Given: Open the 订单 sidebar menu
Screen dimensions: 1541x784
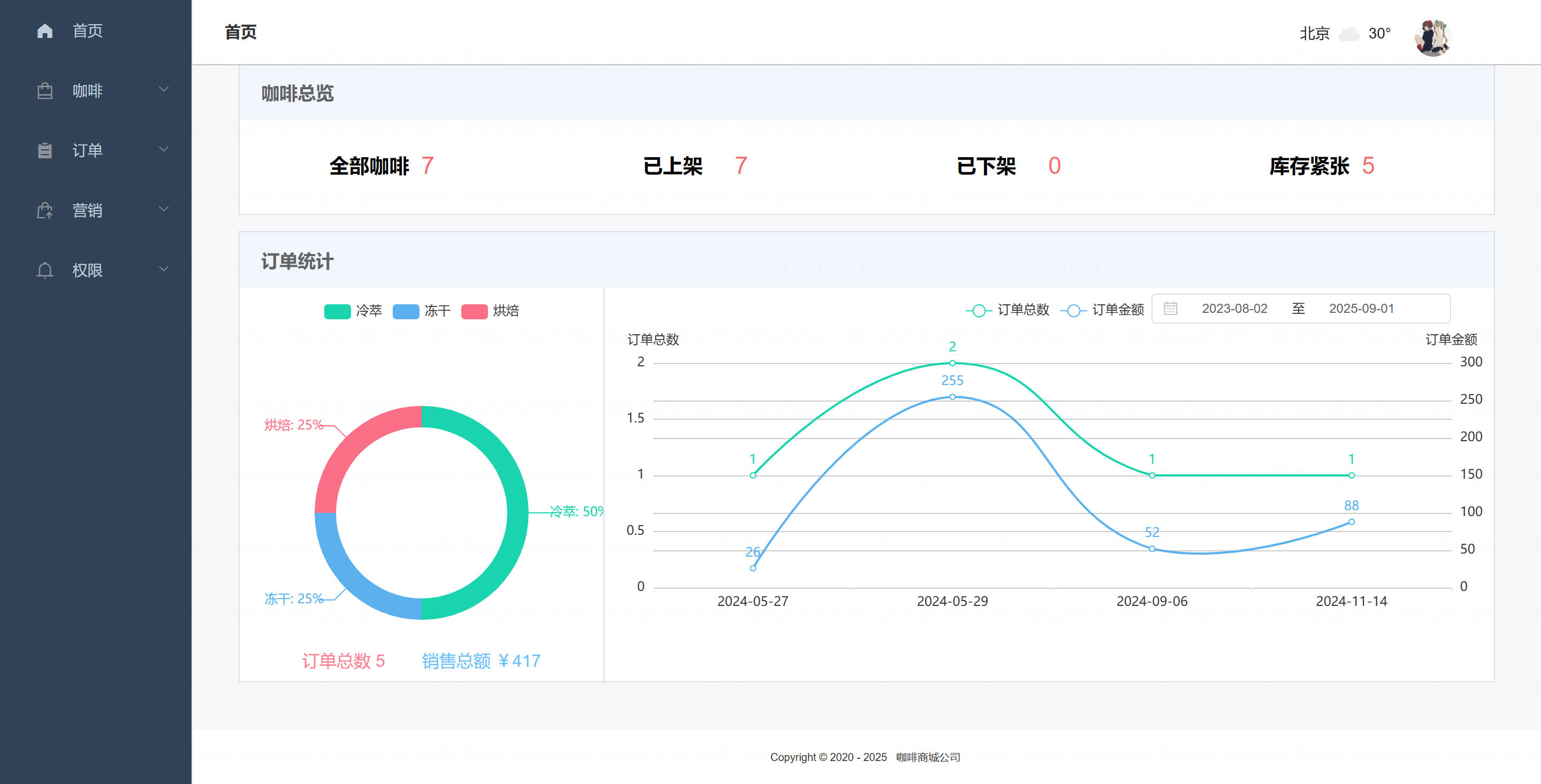Looking at the screenshot, I should [96, 150].
